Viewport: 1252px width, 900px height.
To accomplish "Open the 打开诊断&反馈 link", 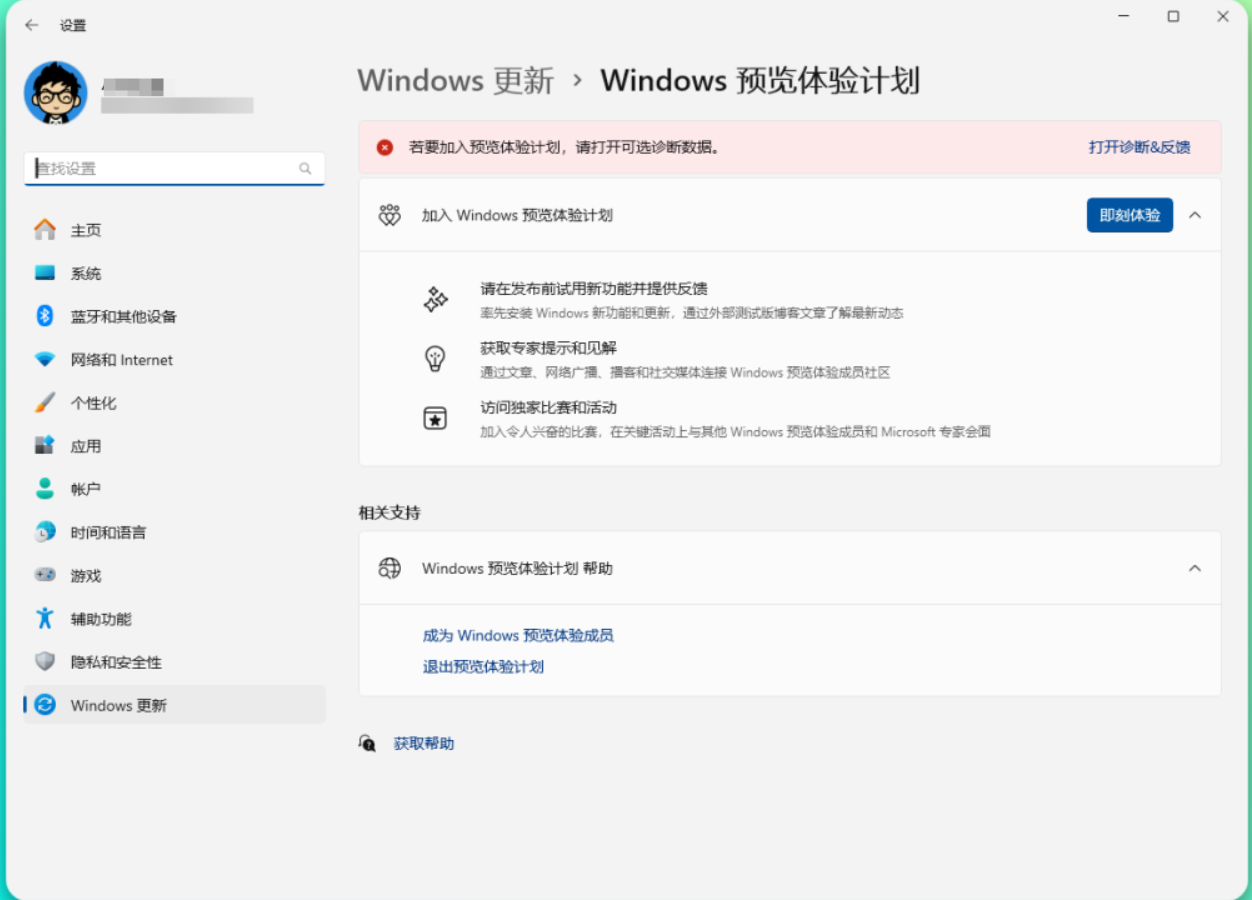I will [1140, 147].
